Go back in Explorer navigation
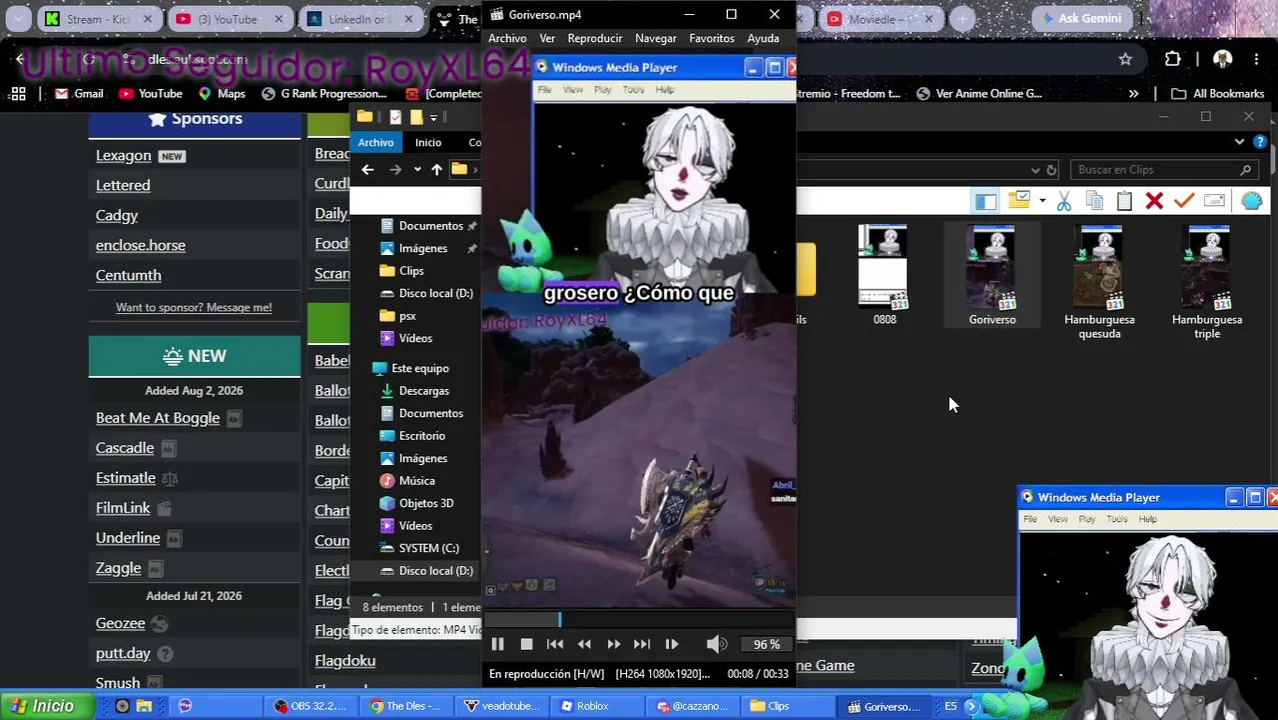 tap(367, 170)
